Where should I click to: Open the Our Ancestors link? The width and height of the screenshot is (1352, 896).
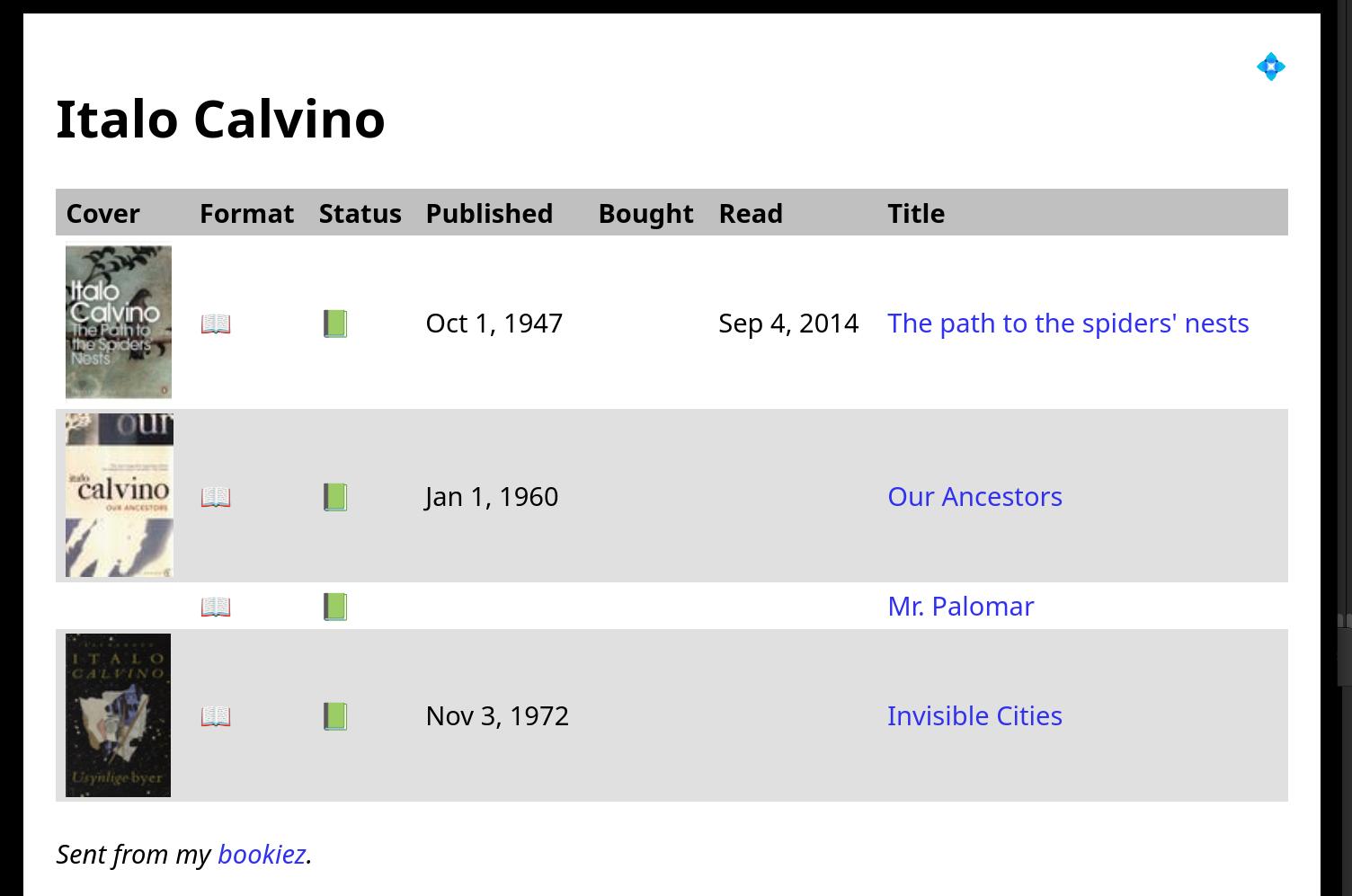tap(974, 496)
